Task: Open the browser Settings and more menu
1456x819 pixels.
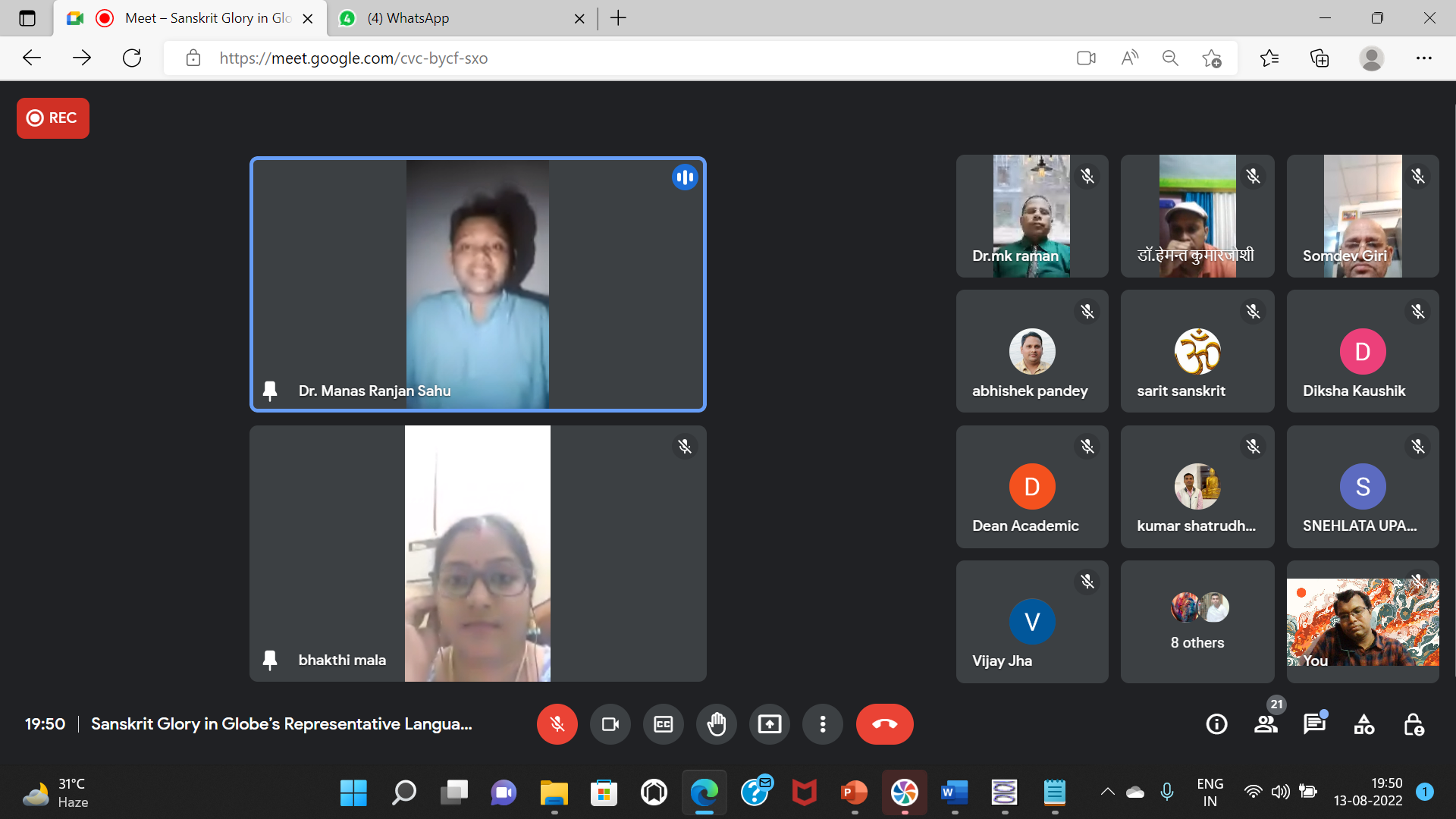Action: tap(1423, 58)
